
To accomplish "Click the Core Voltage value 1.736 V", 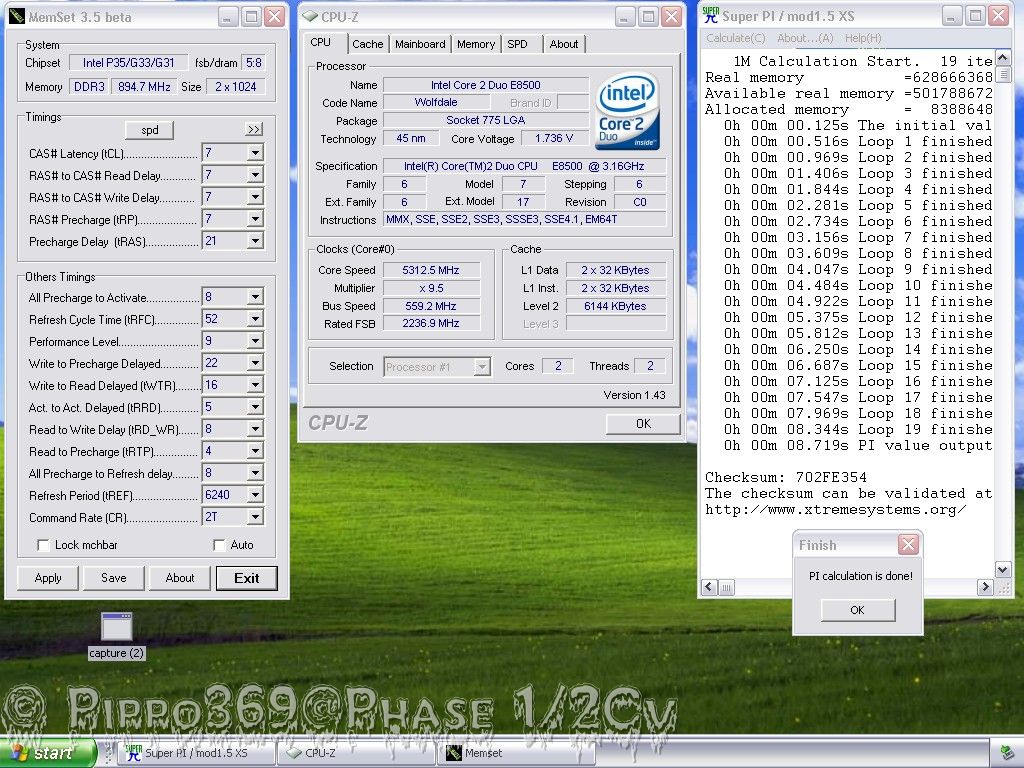I will (554, 138).
